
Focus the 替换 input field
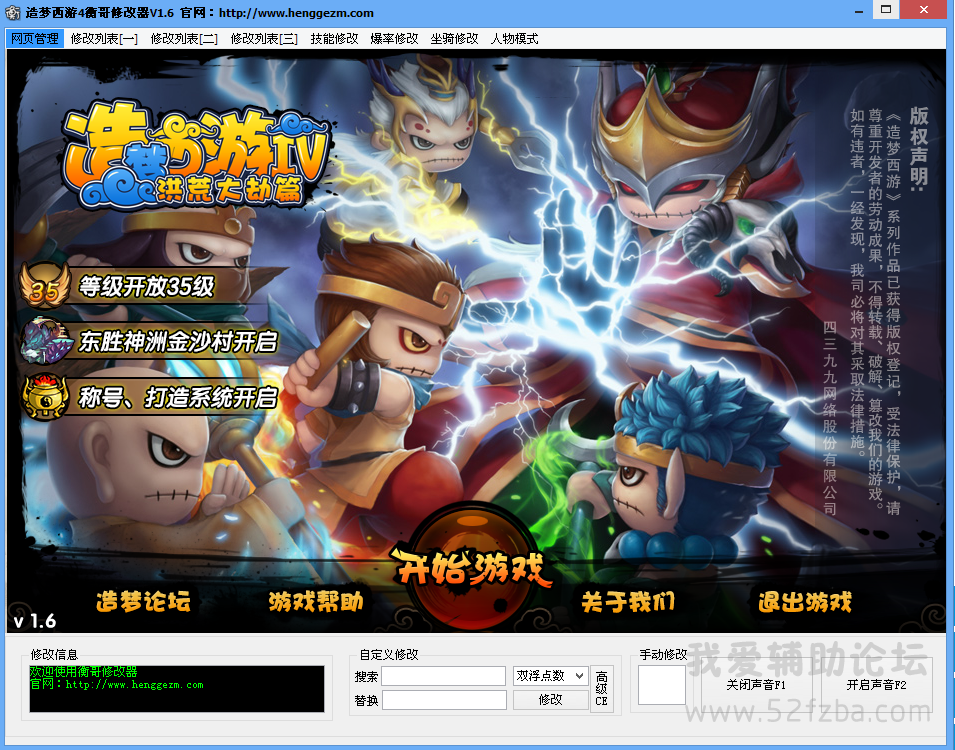point(444,700)
